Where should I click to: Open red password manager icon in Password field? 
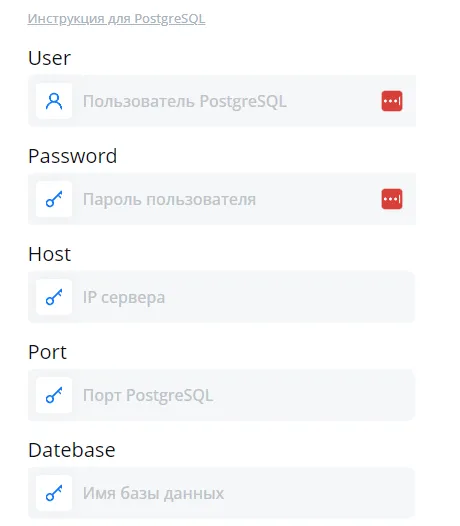tap(392, 199)
